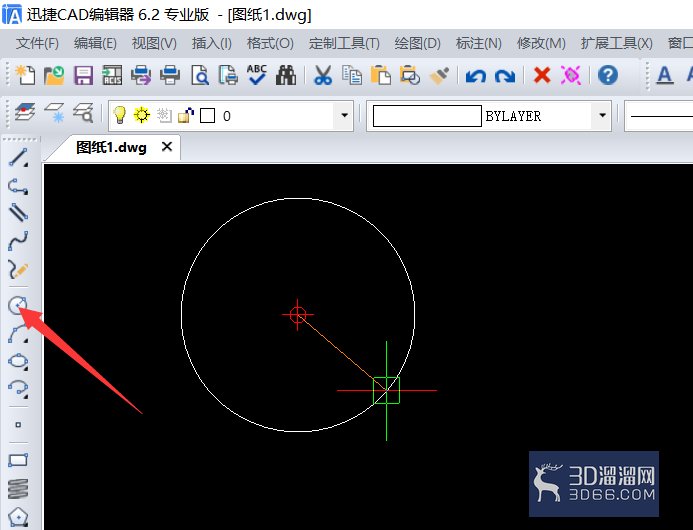Select the freehand sketch pencil tool
Image resolution: width=693 pixels, height=530 pixels.
(x=18, y=269)
